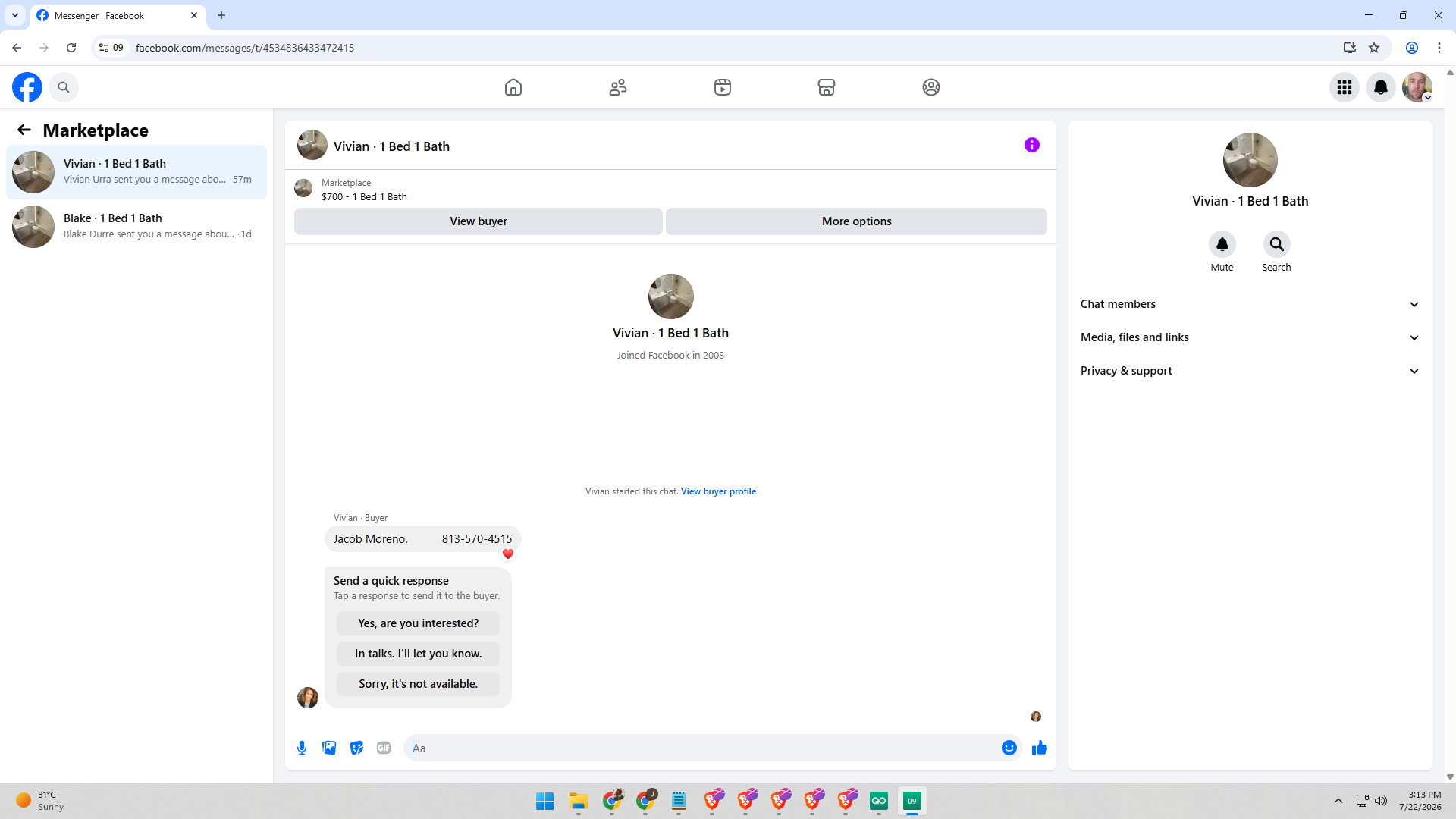Send quick response "In talks. I'll let you know."
The width and height of the screenshot is (1456, 819).
click(x=419, y=654)
